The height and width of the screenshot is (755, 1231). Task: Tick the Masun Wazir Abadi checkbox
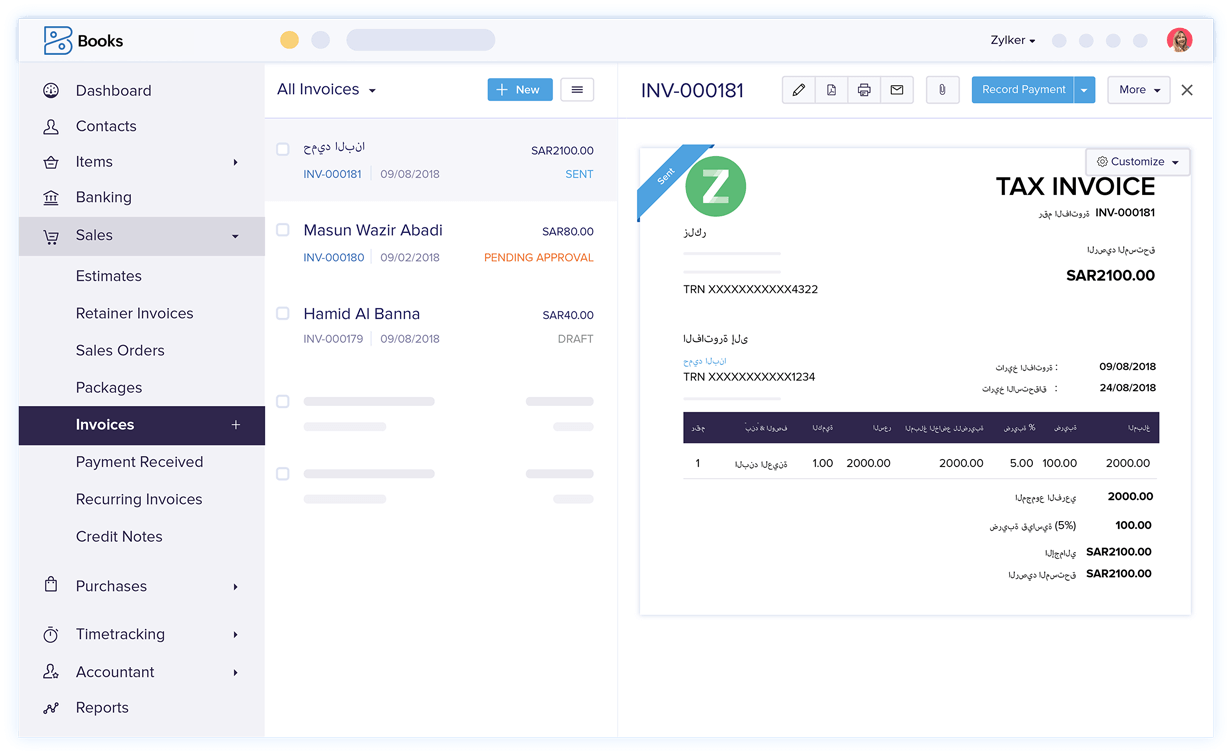(x=283, y=230)
